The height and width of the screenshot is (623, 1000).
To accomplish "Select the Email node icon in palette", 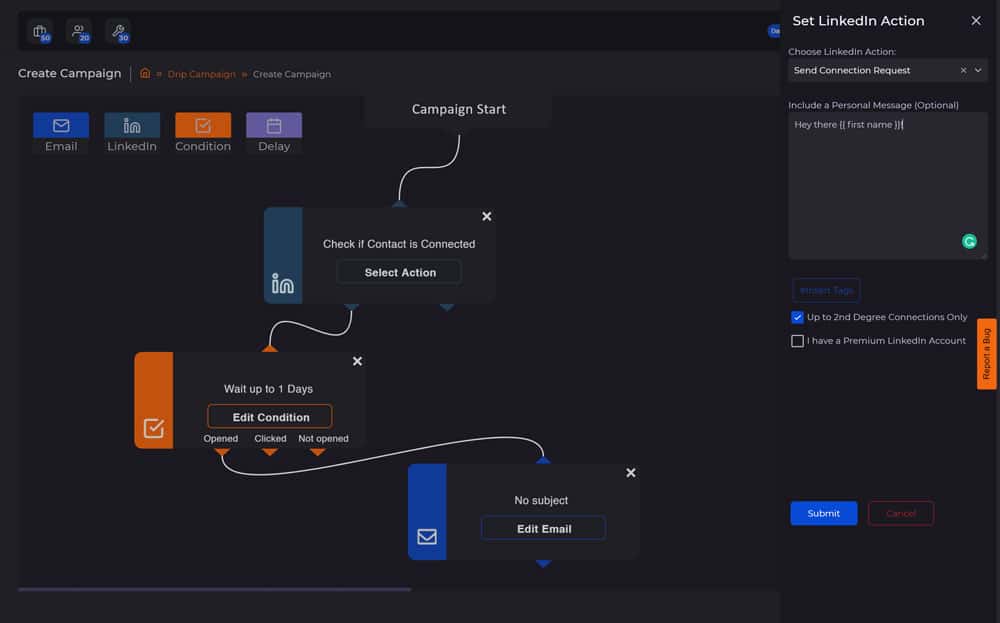I will click(x=61, y=125).
